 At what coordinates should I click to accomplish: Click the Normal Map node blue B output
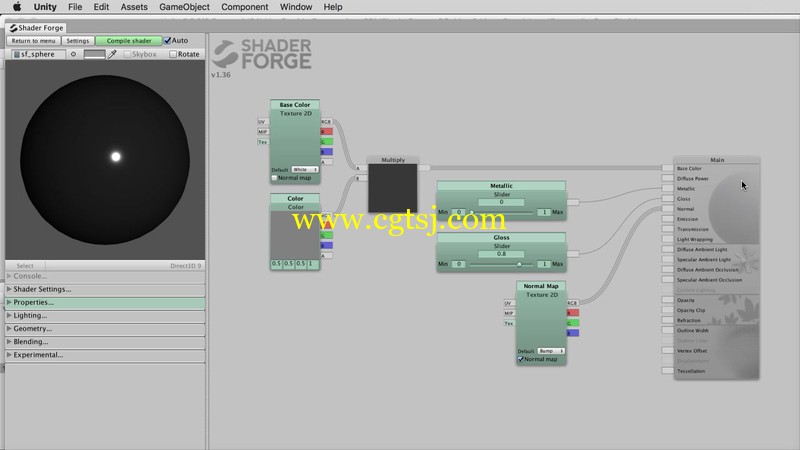573,333
